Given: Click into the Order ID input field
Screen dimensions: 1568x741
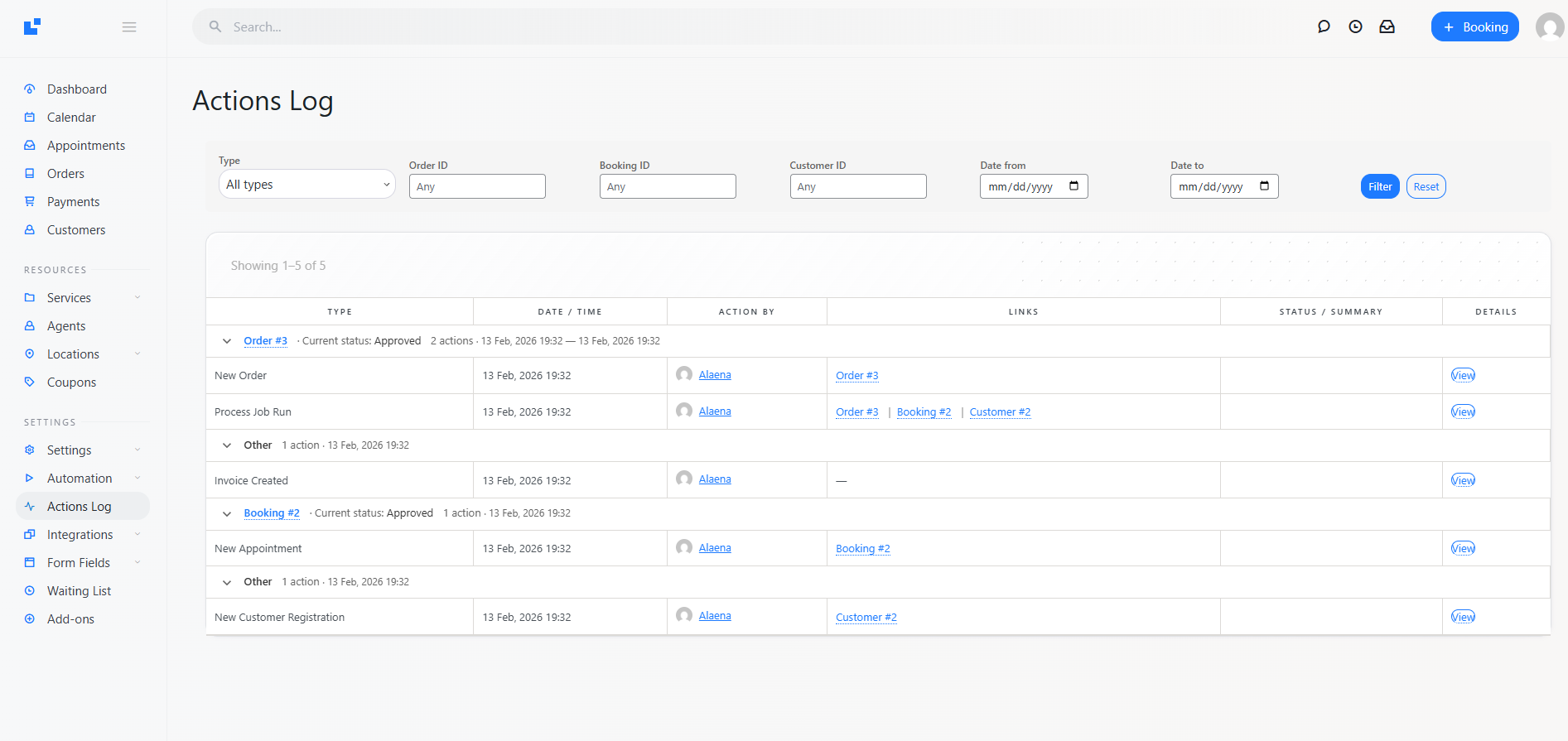Looking at the screenshot, I should pyautogui.click(x=477, y=187).
